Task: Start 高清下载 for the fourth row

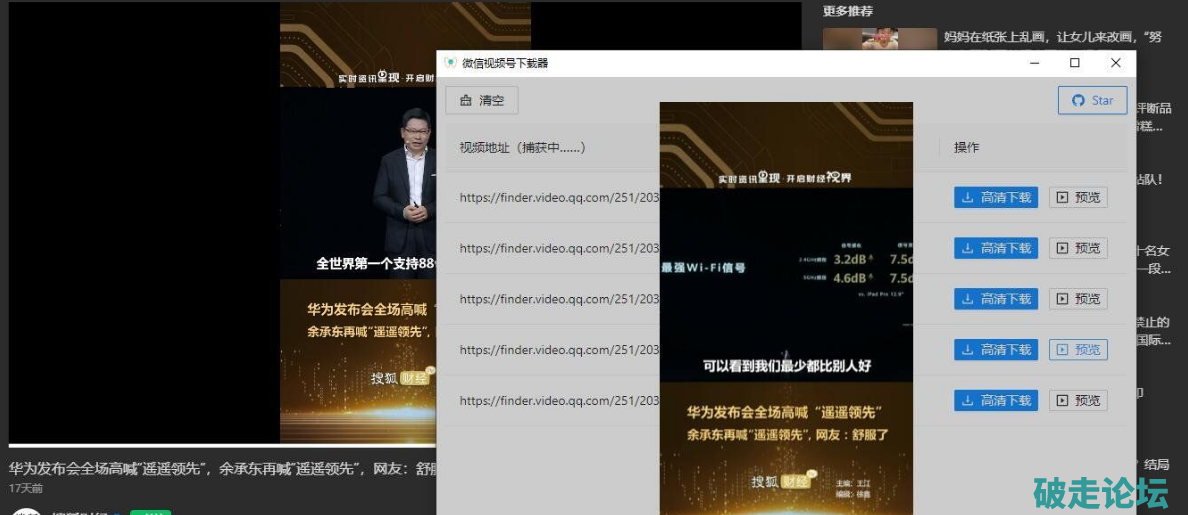Action: coord(996,350)
